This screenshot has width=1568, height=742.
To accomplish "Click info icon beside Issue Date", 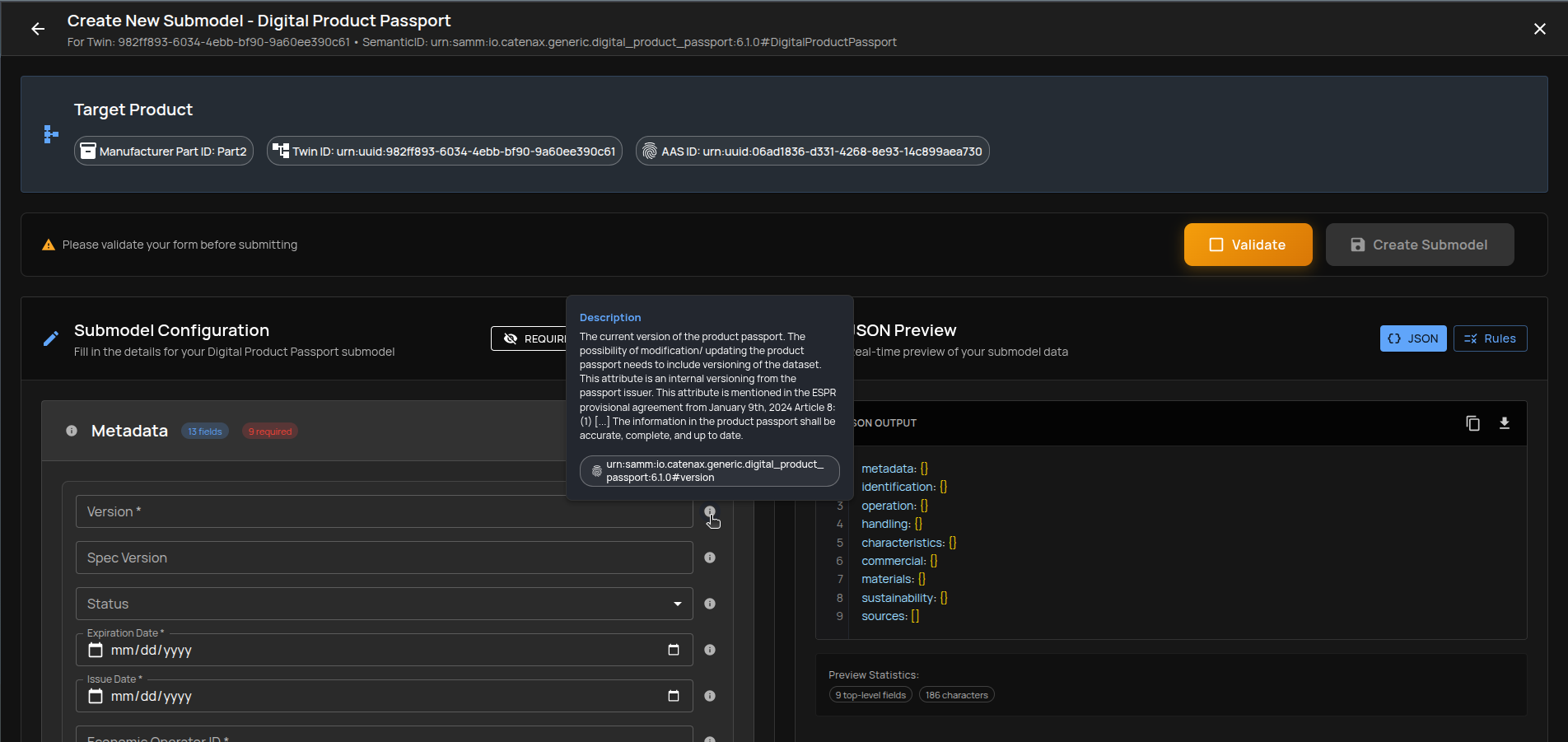I will pos(710,696).
